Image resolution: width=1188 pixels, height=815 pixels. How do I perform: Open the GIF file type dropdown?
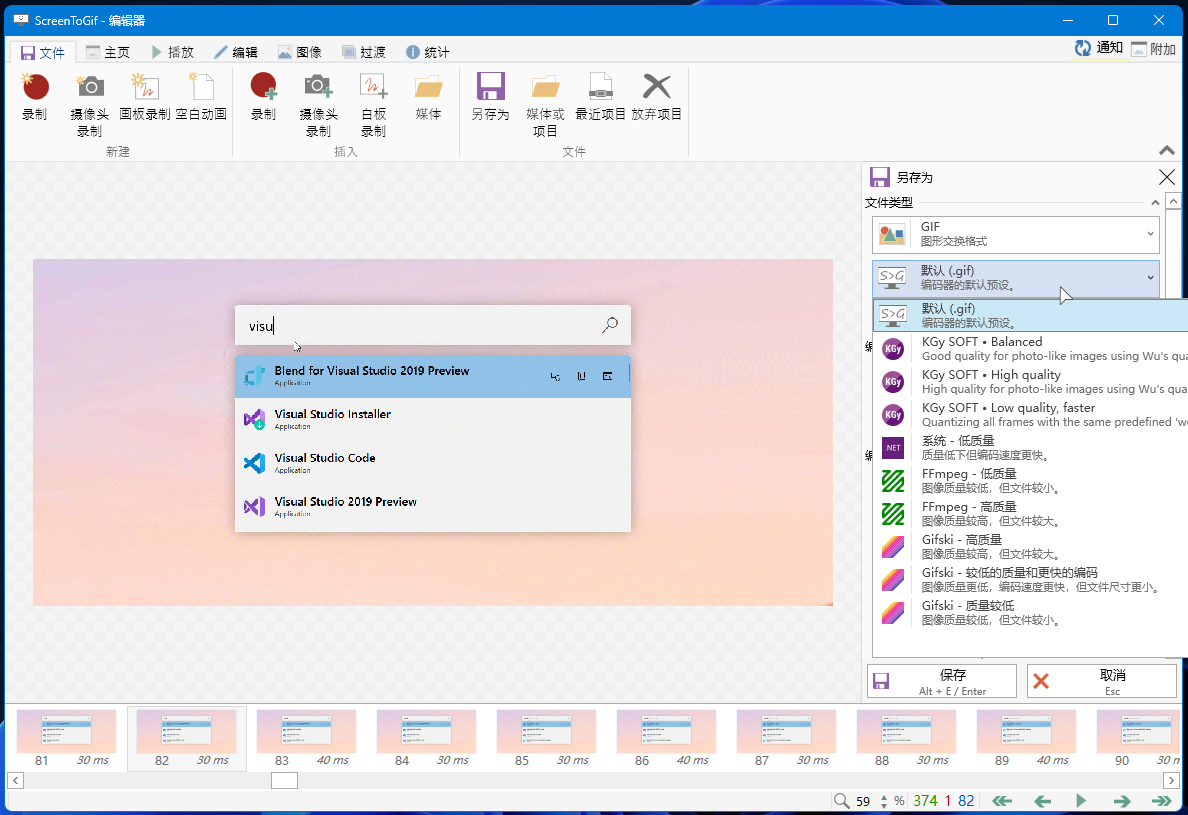pos(1015,234)
